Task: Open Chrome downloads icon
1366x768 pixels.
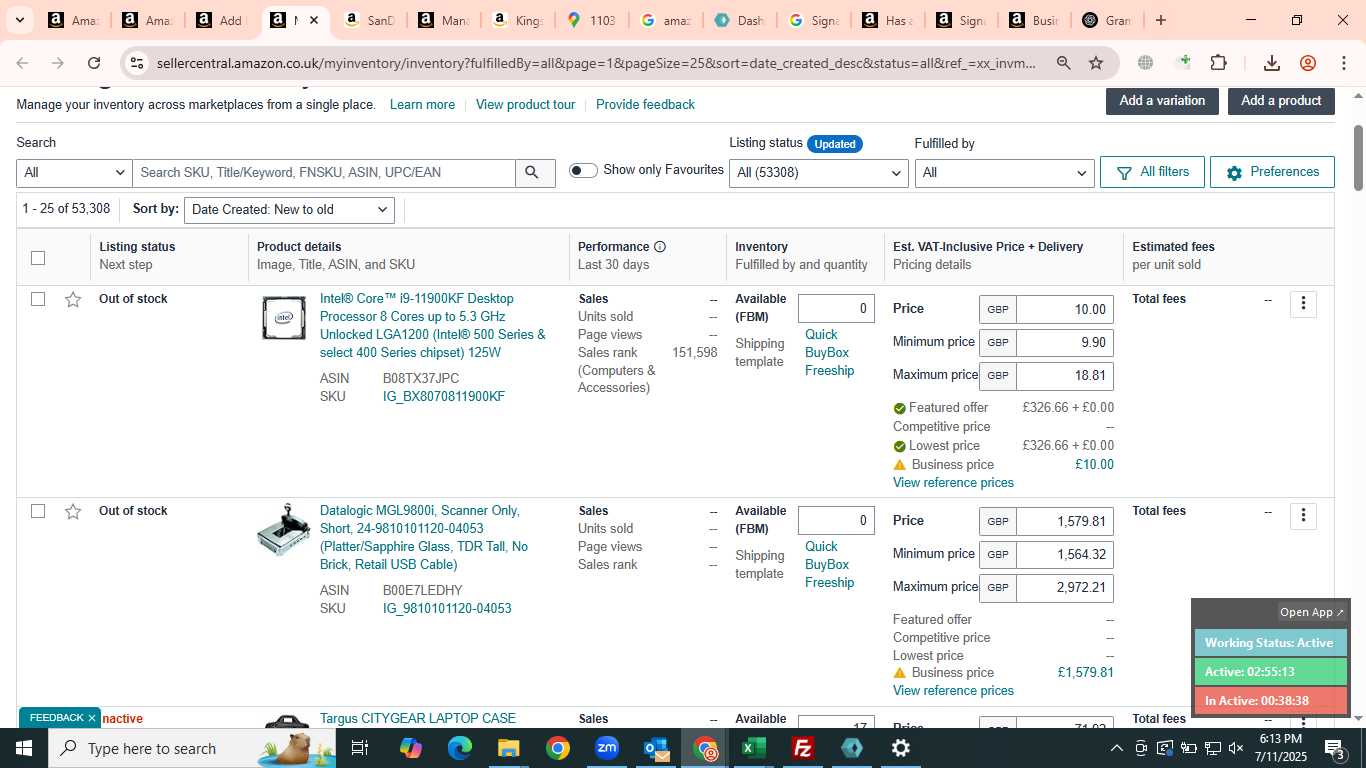Action: 1272,63
